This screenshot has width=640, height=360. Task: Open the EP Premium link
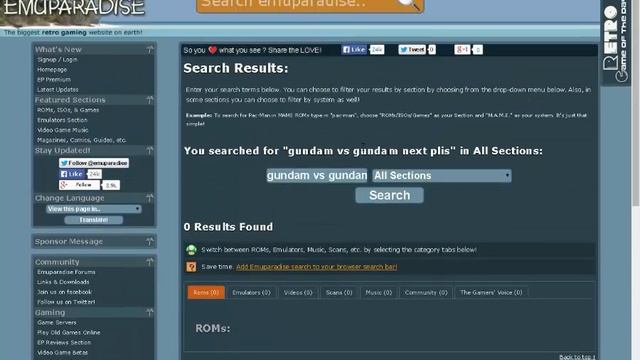[x=53, y=80]
